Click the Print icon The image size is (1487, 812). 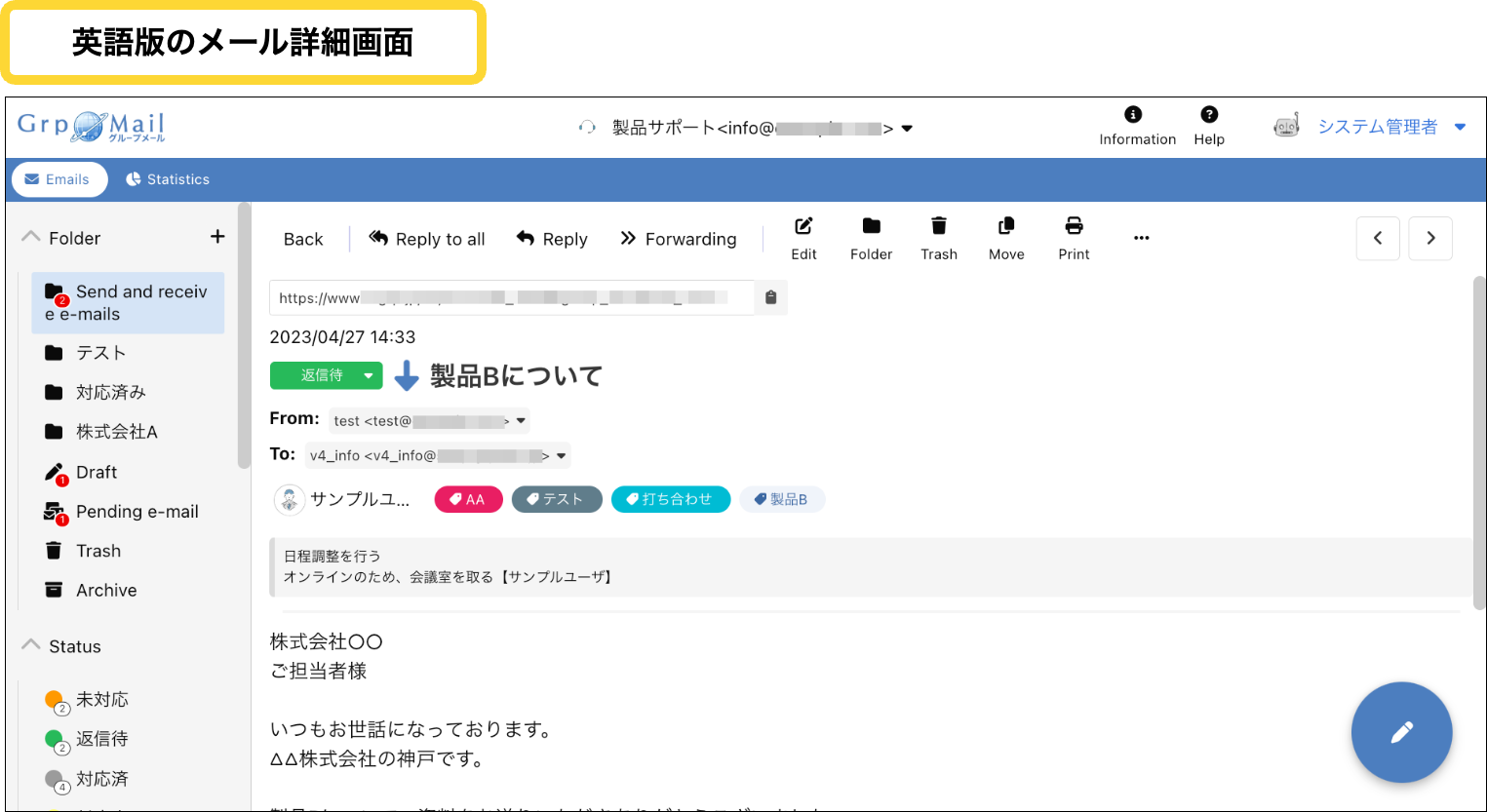(1074, 226)
